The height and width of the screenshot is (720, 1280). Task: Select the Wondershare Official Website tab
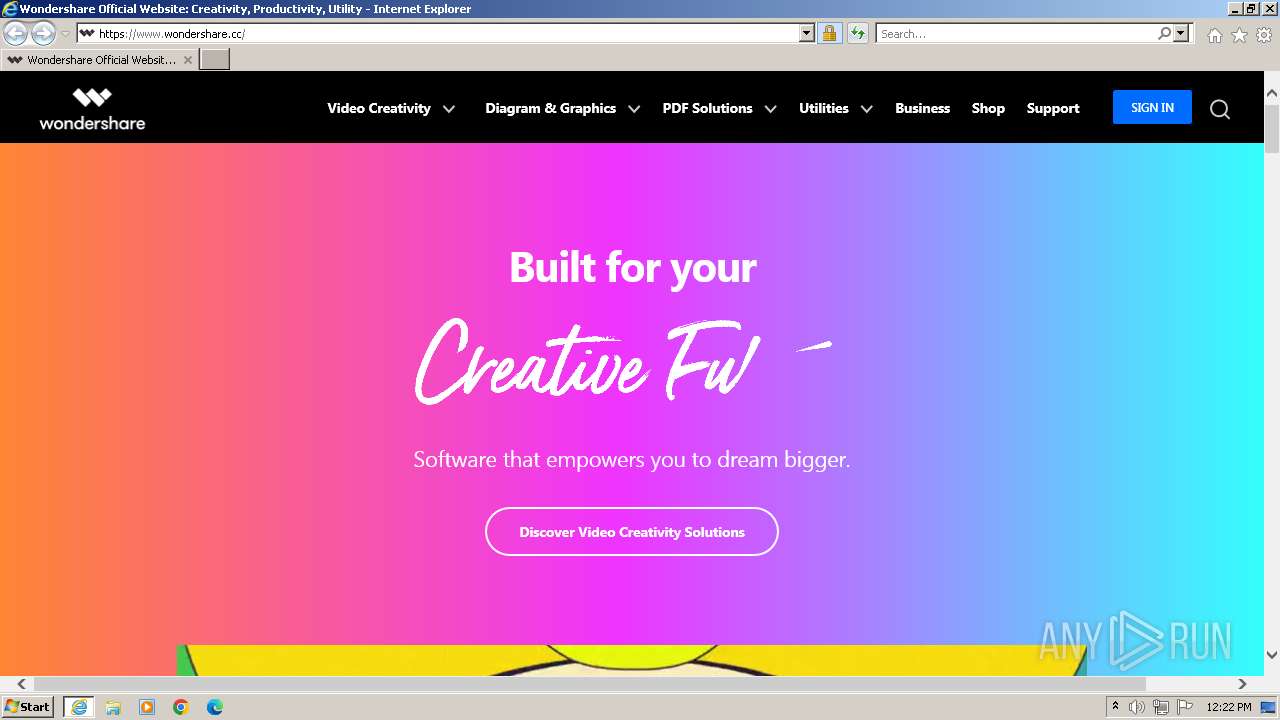(99, 60)
